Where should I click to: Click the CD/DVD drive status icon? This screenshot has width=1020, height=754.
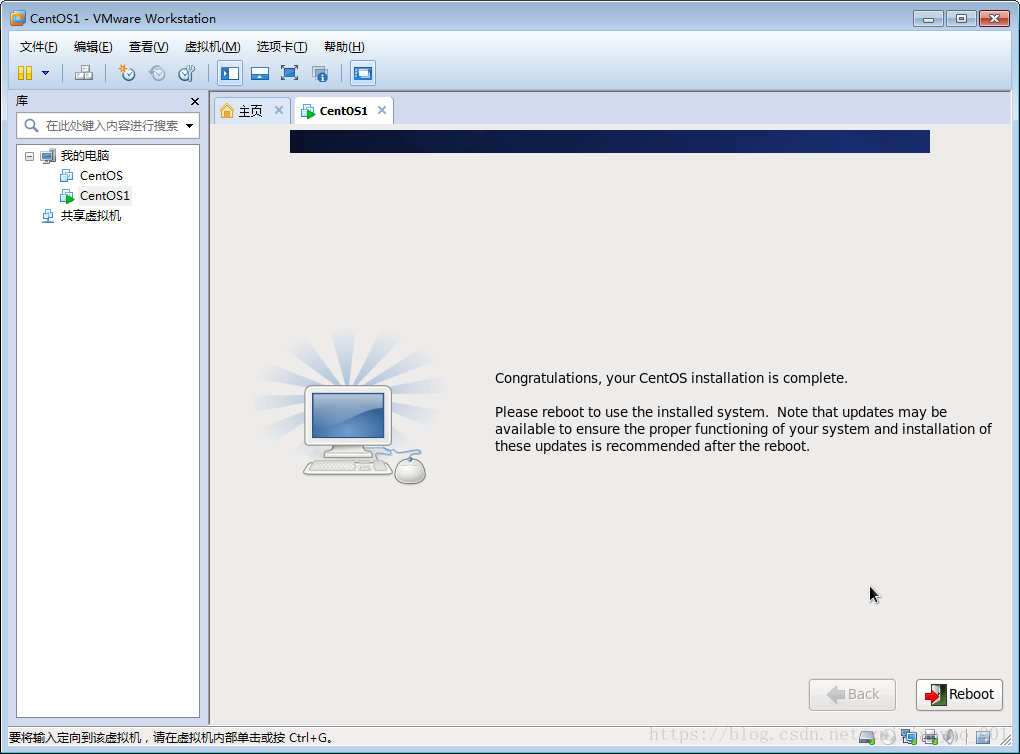pyautogui.click(x=888, y=737)
